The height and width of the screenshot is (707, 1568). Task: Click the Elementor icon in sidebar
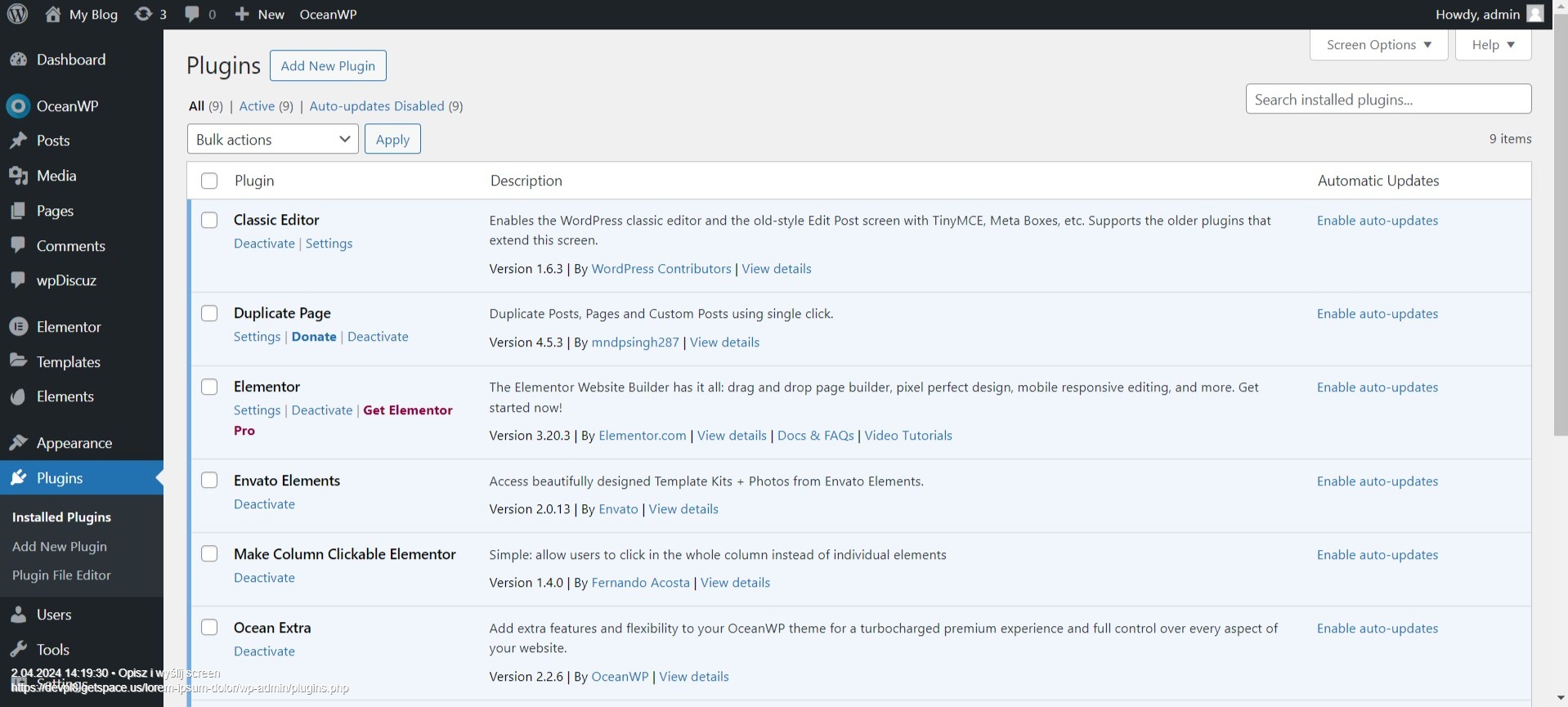(19, 326)
